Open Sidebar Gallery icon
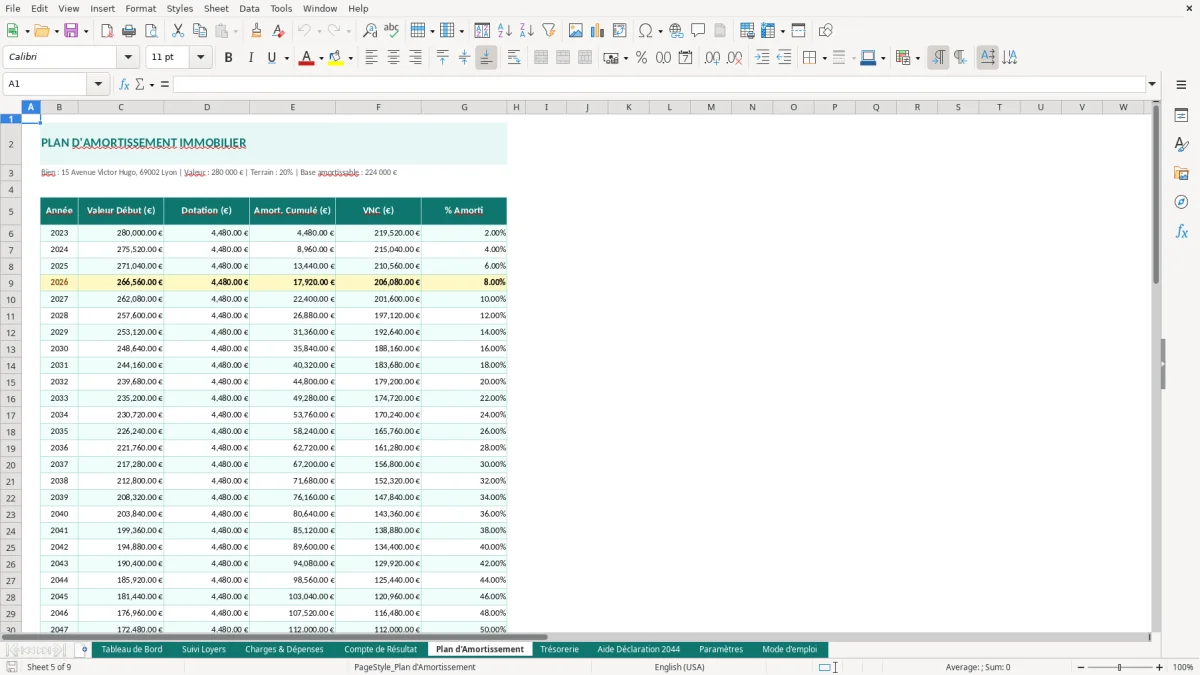Screen dimensions: 1200x675 pos(1181,173)
